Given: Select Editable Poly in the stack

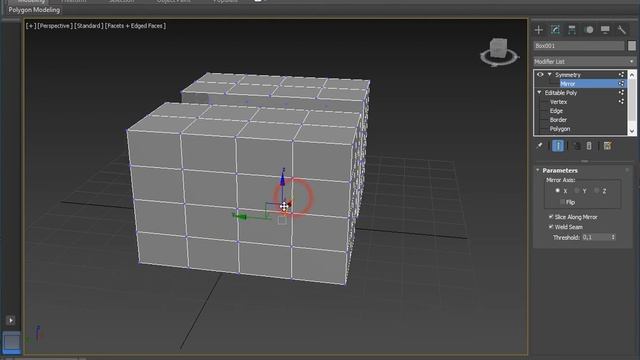Looking at the screenshot, I should [561, 93].
